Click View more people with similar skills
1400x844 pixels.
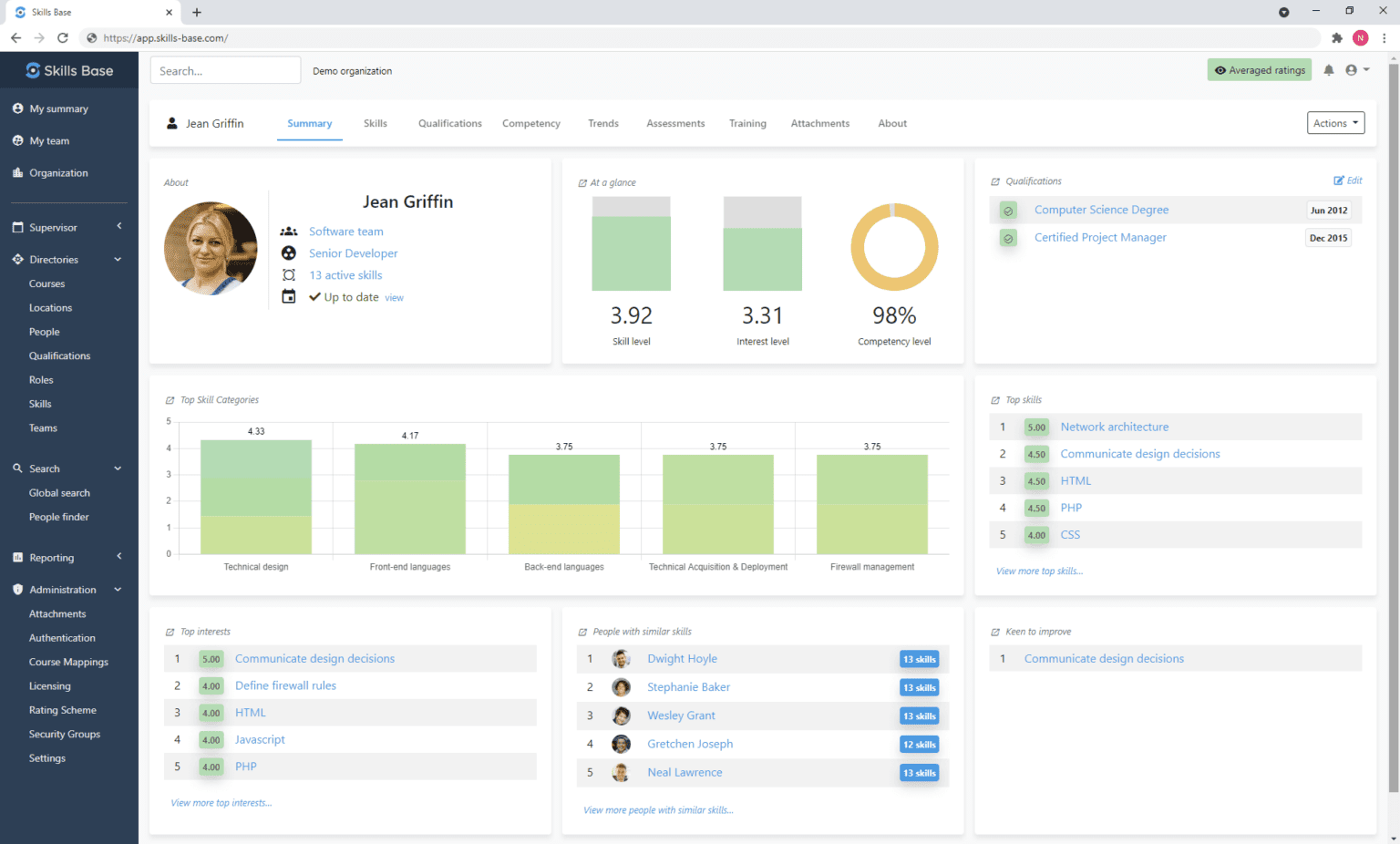658,809
